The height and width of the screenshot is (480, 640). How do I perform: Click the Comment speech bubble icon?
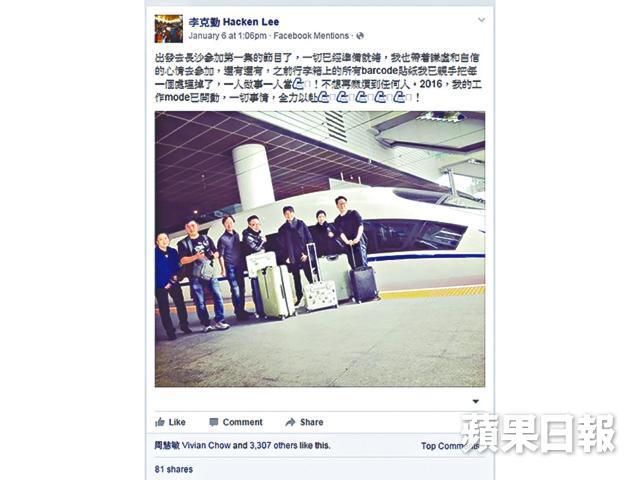(x=213, y=422)
